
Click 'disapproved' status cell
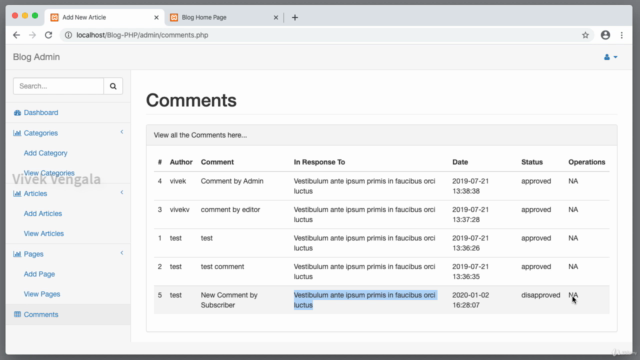[540, 295]
